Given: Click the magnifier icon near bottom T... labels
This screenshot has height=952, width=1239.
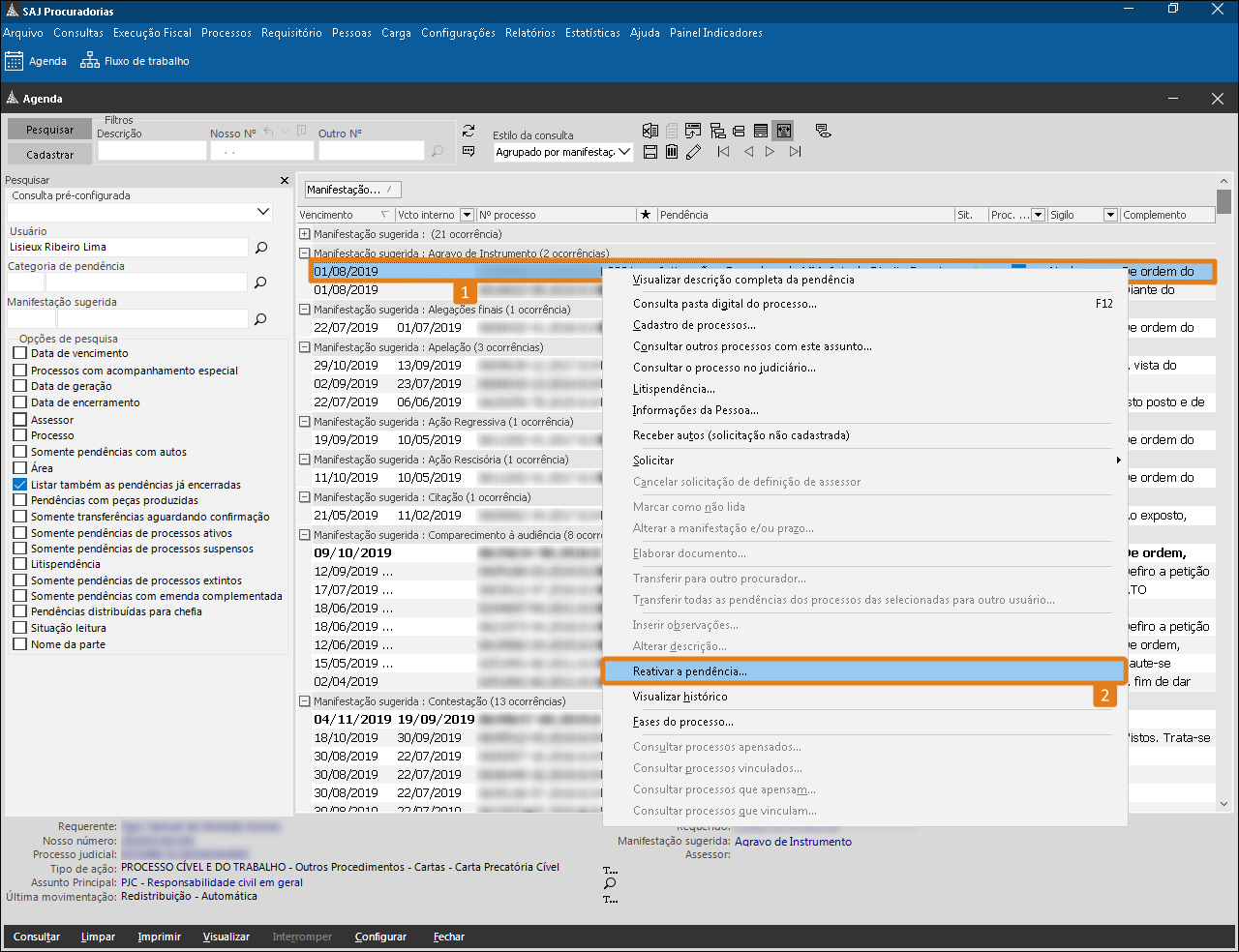Looking at the screenshot, I should 610,883.
